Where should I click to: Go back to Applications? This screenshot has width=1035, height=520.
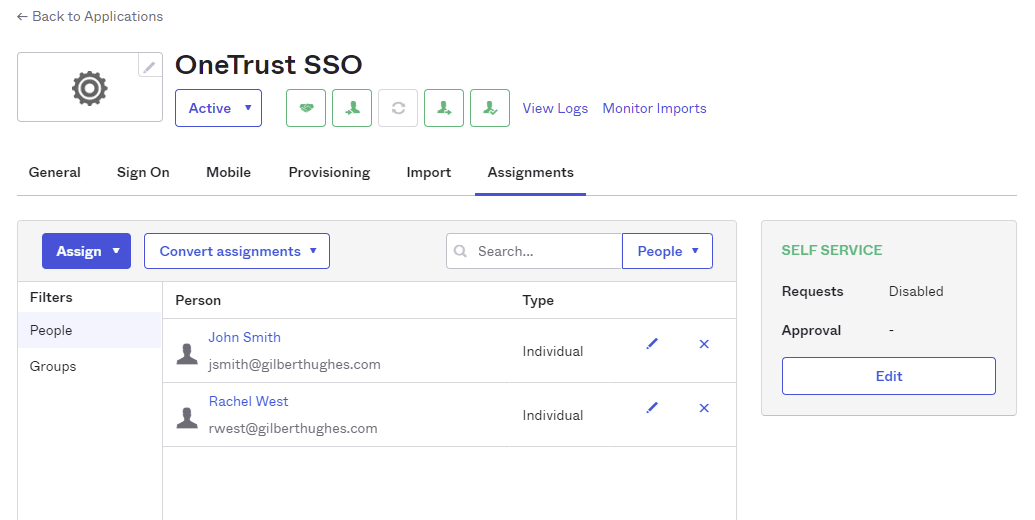pyautogui.click(x=90, y=16)
